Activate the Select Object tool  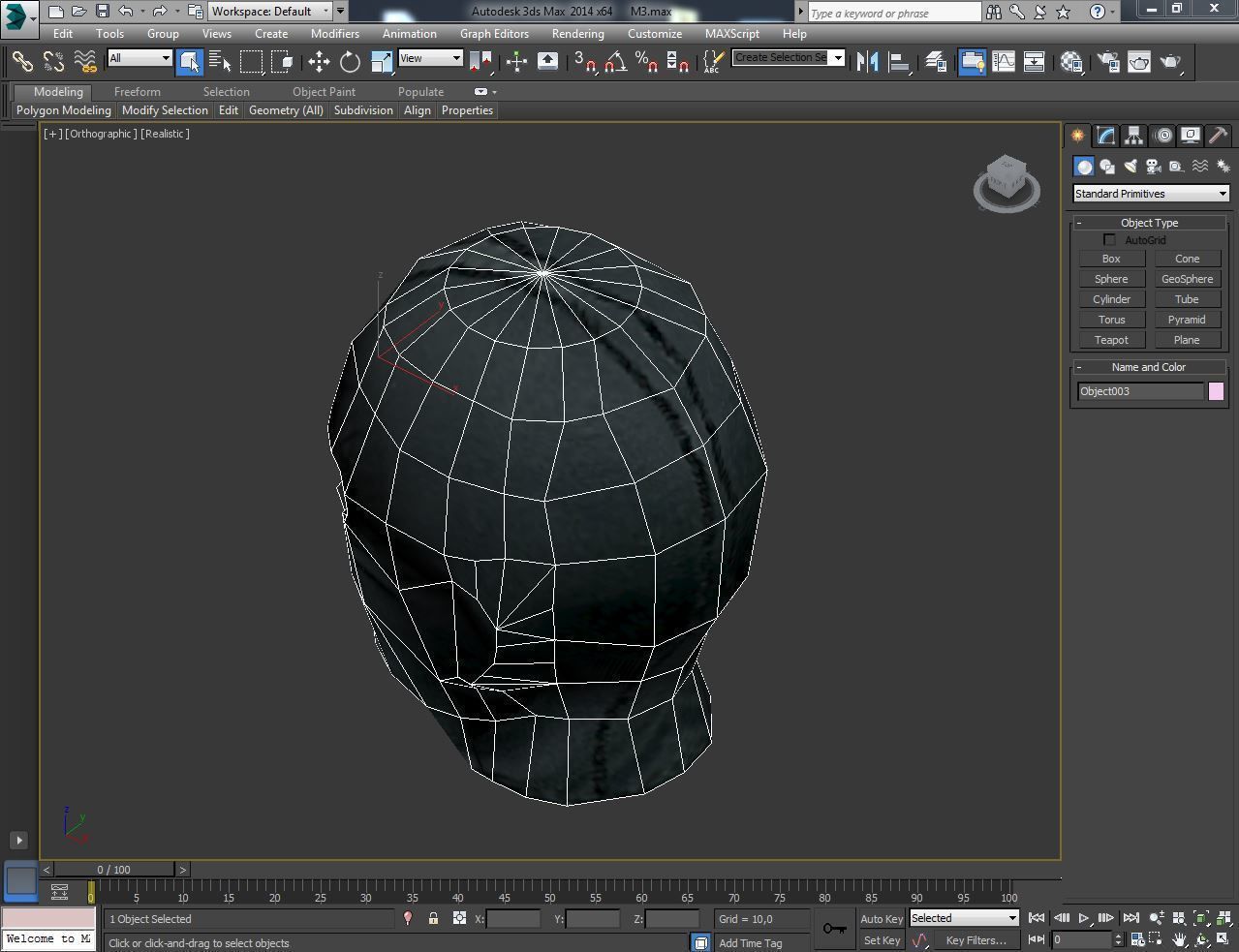pos(190,62)
